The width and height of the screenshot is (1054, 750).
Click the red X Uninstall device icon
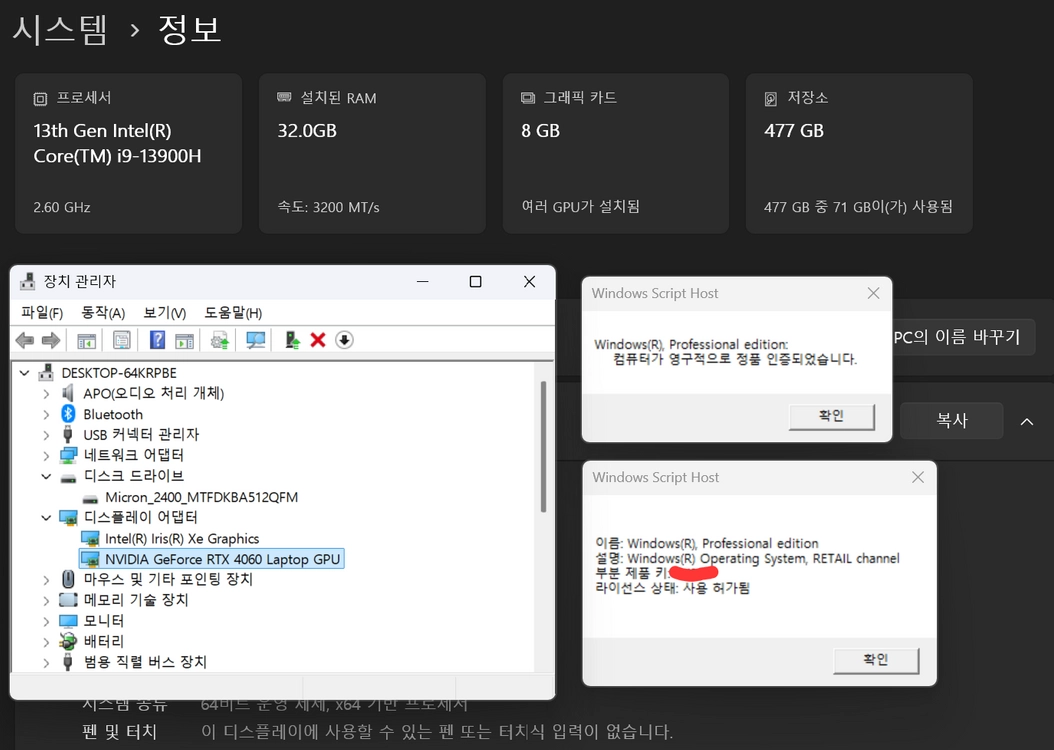[x=318, y=340]
